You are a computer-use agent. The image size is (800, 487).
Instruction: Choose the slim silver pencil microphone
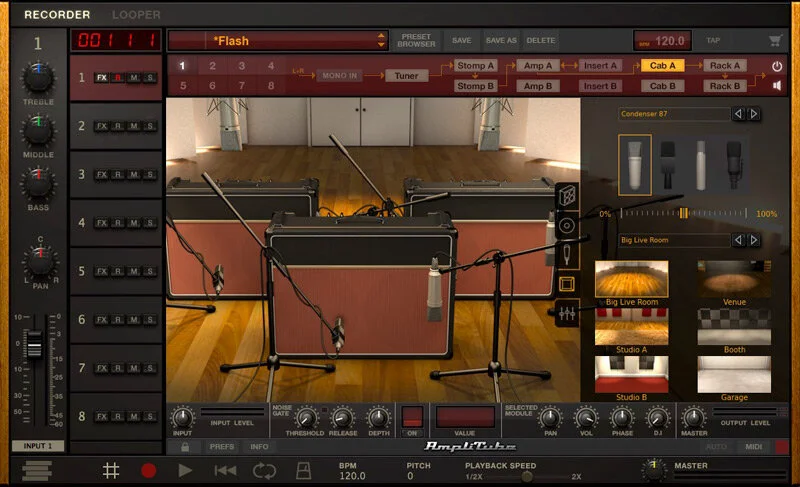point(701,165)
